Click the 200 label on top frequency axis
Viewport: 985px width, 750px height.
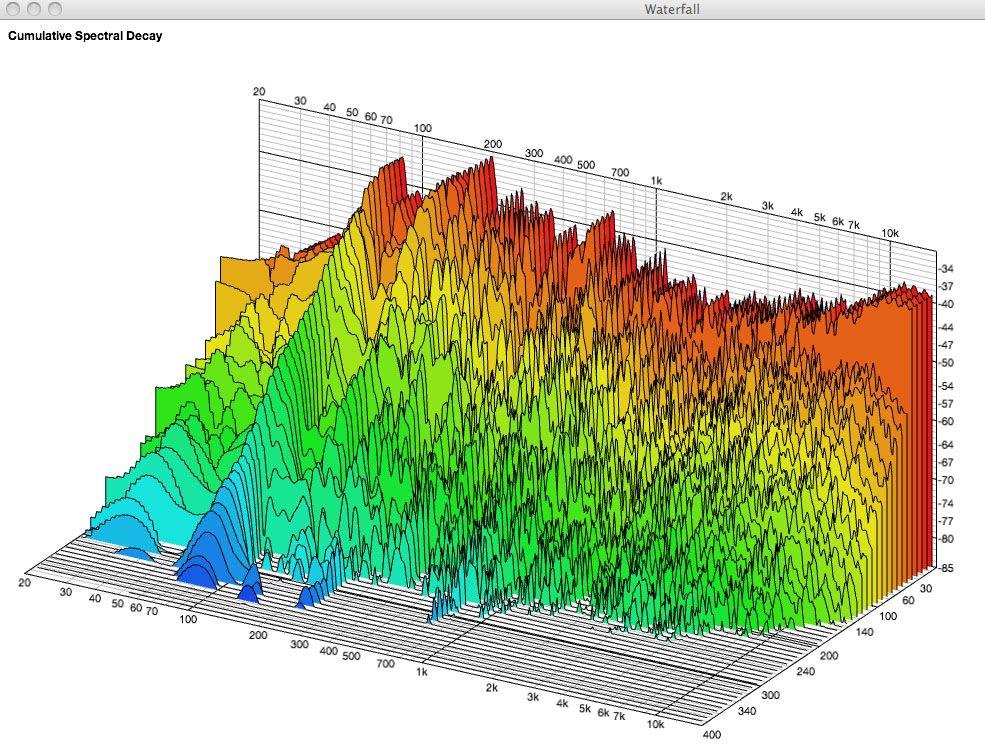point(493,144)
